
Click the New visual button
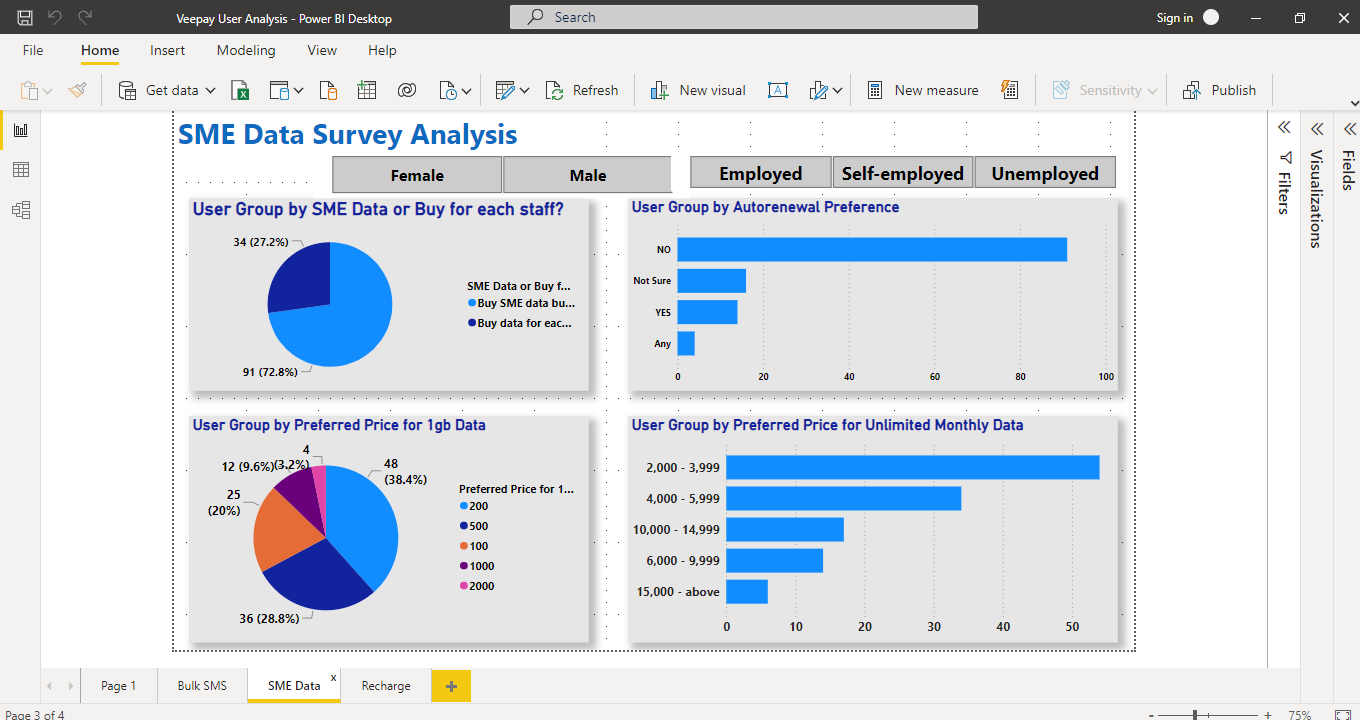(698, 90)
